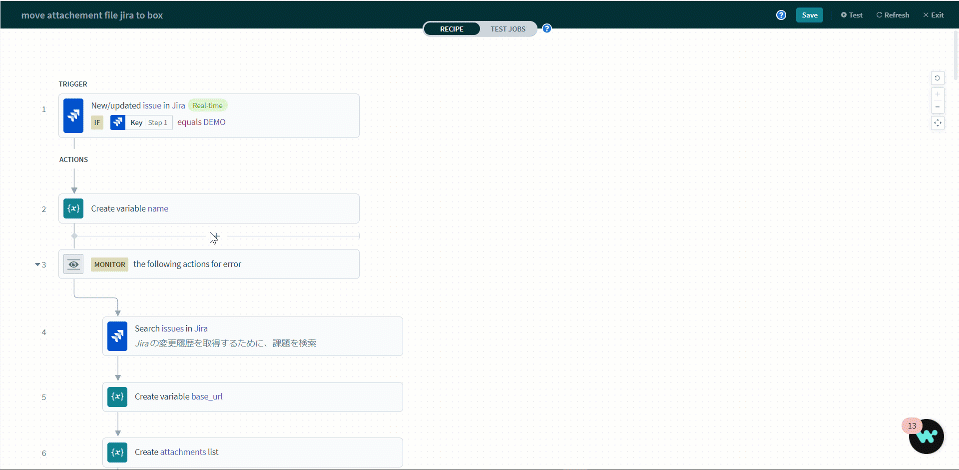The image size is (959, 470).
Task: Click the MONITOR badge in step 3
Action: 109,264
